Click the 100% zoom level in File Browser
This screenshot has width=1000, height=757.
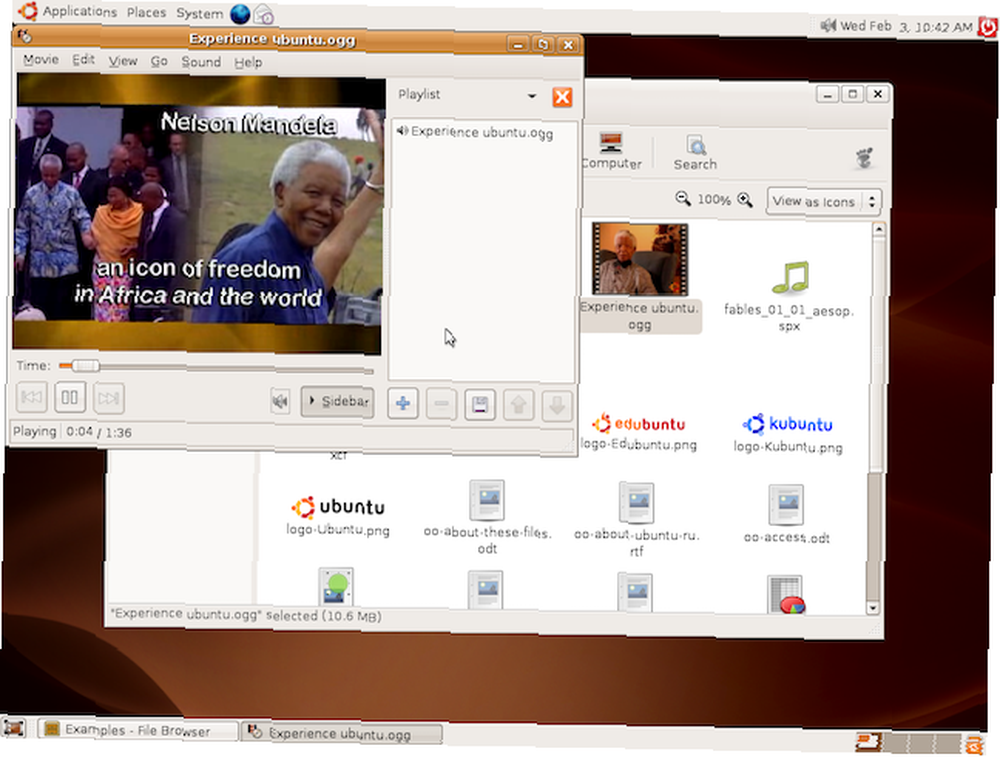point(714,200)
